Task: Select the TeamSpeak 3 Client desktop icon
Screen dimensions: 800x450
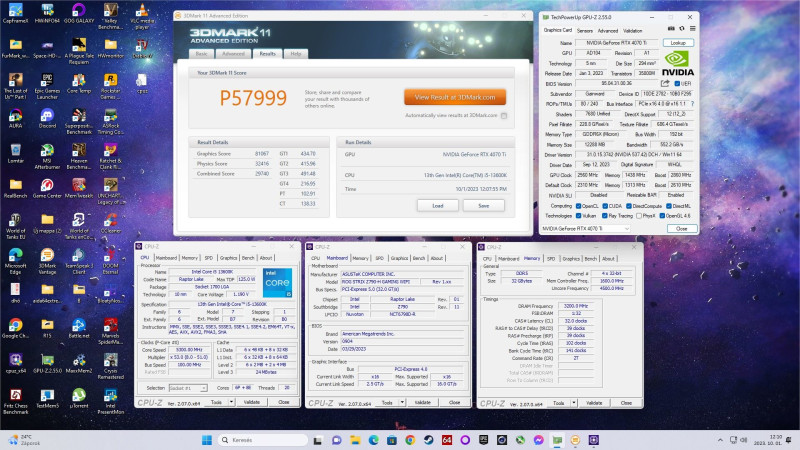Action: (79, 261)
